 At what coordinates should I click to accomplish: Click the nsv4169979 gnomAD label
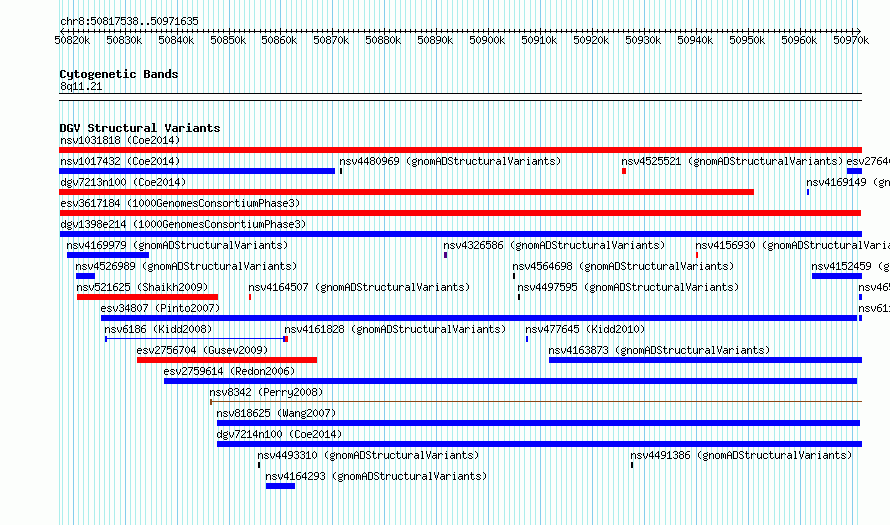pos(177,245)
